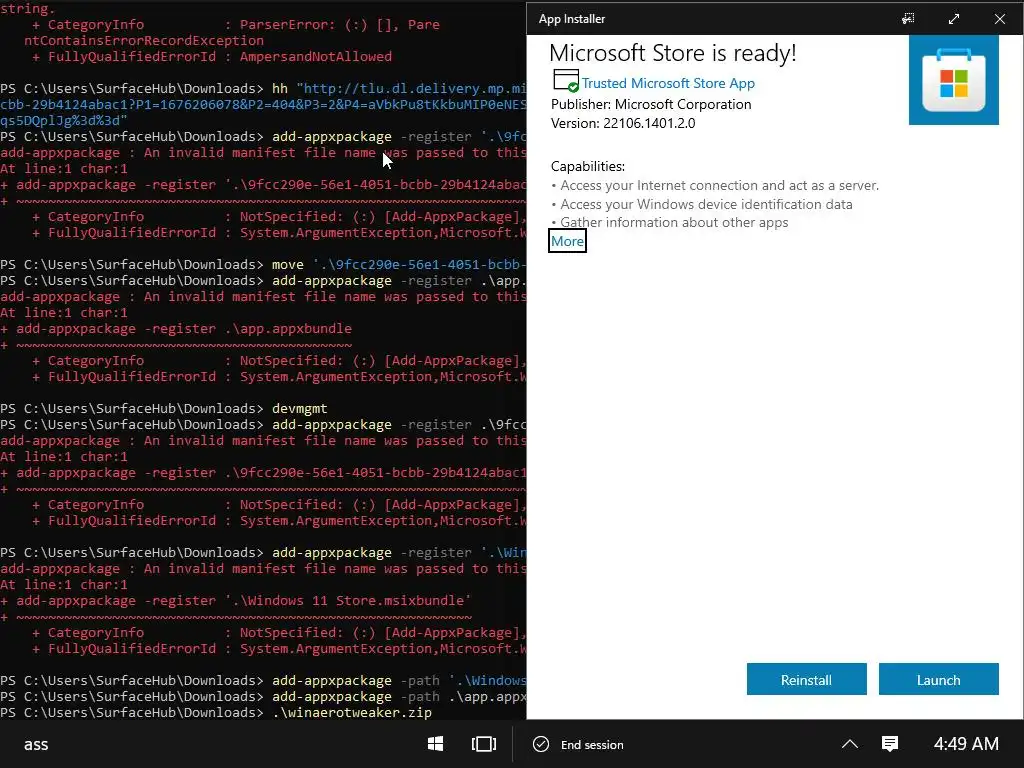1024x768 pixels.
Task: Click the 'Version: 22106.1401.2.0' text
Action: (x=623, y=123)
